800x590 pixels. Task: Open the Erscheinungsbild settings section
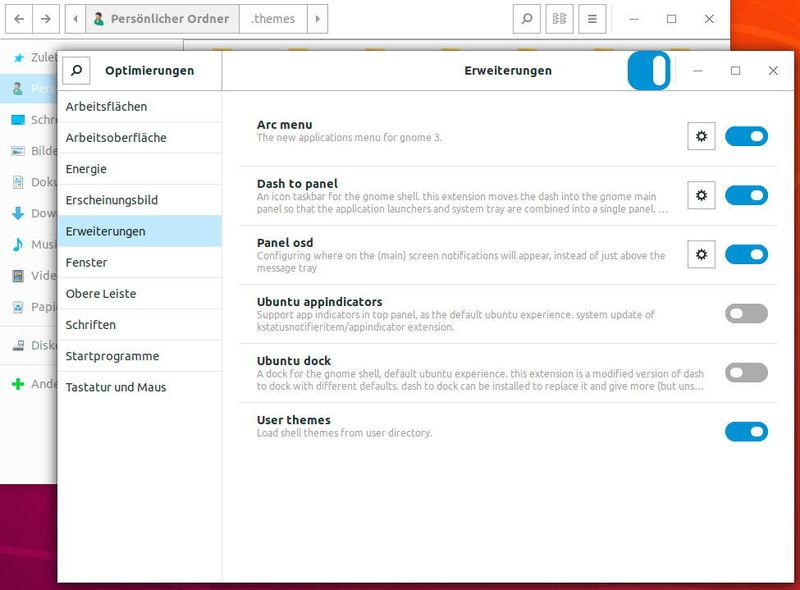(113, 200)
